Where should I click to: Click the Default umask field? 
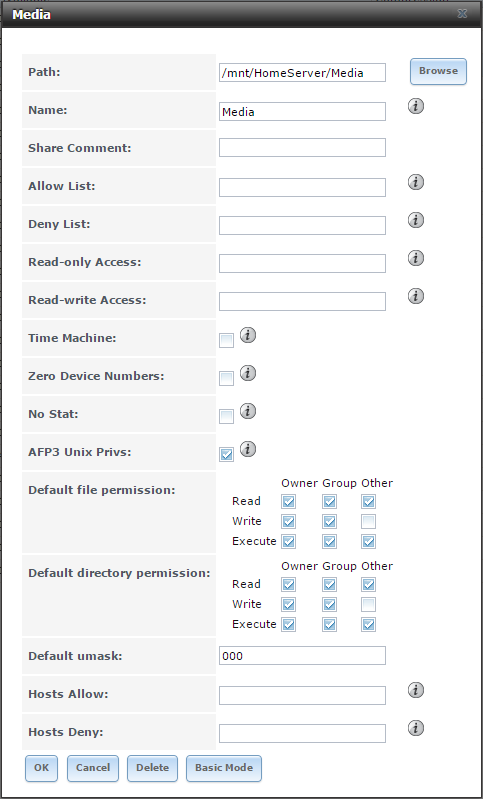coord(302,656)
